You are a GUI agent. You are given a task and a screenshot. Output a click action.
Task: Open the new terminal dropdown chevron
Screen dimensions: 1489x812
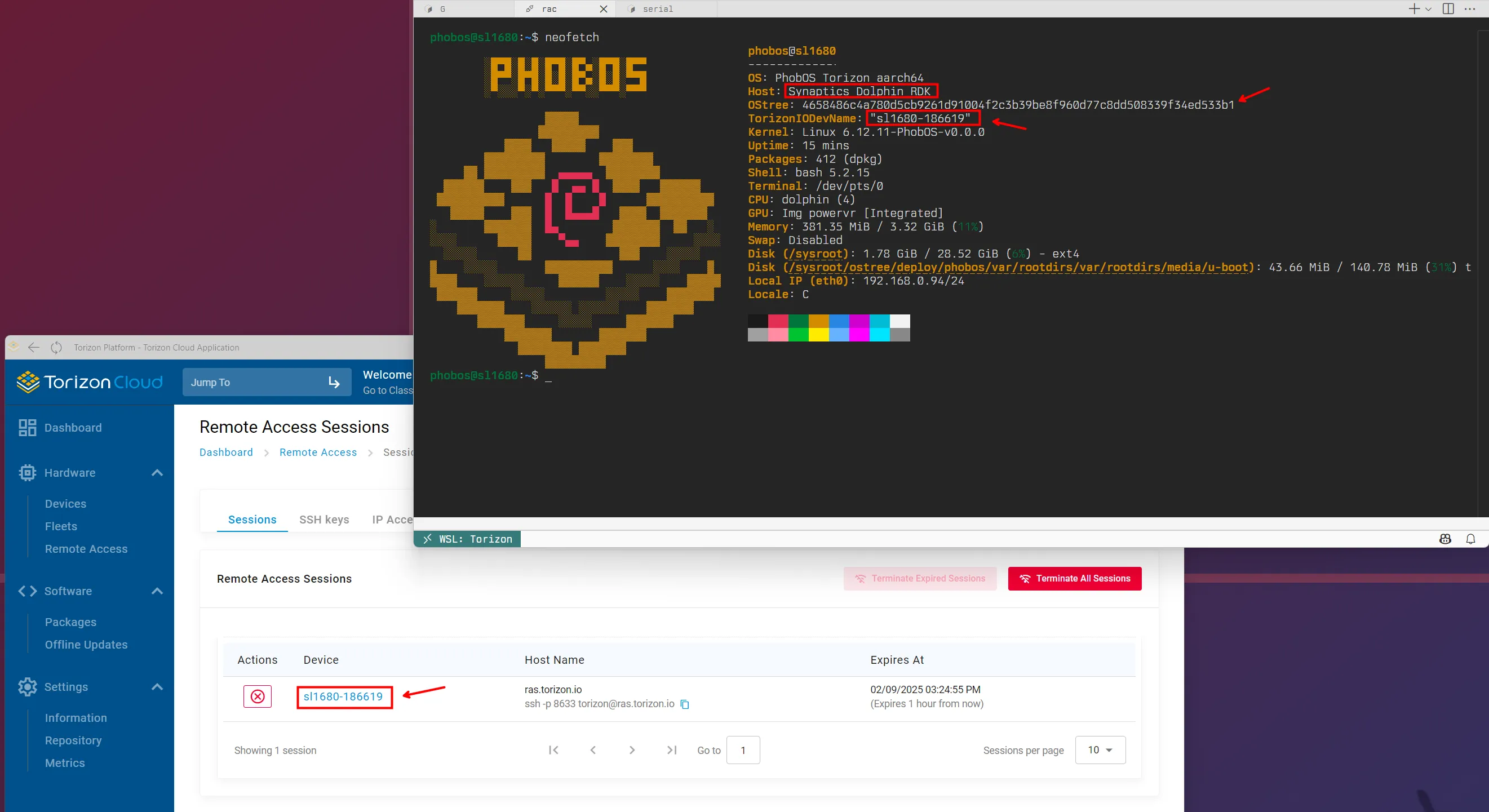coord(1428,9)
